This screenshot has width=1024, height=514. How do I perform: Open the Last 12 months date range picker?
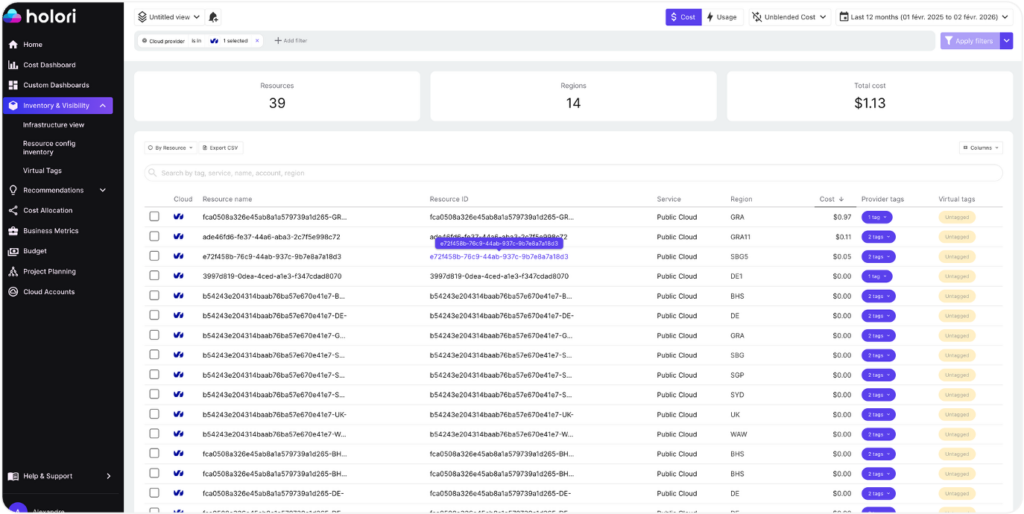click(925, 17)
